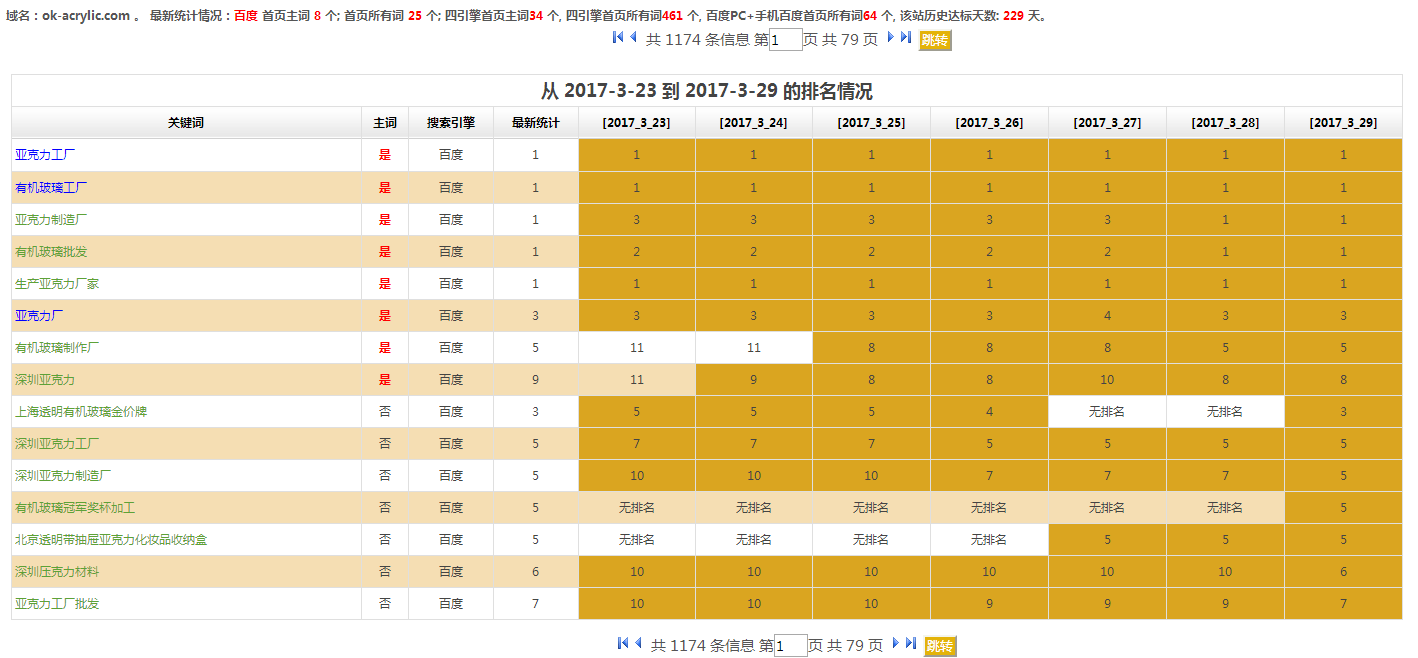Focus the page number field above the table
Image resolution: width=1418 pixels, height=658 pixels.
pos(786,40)
